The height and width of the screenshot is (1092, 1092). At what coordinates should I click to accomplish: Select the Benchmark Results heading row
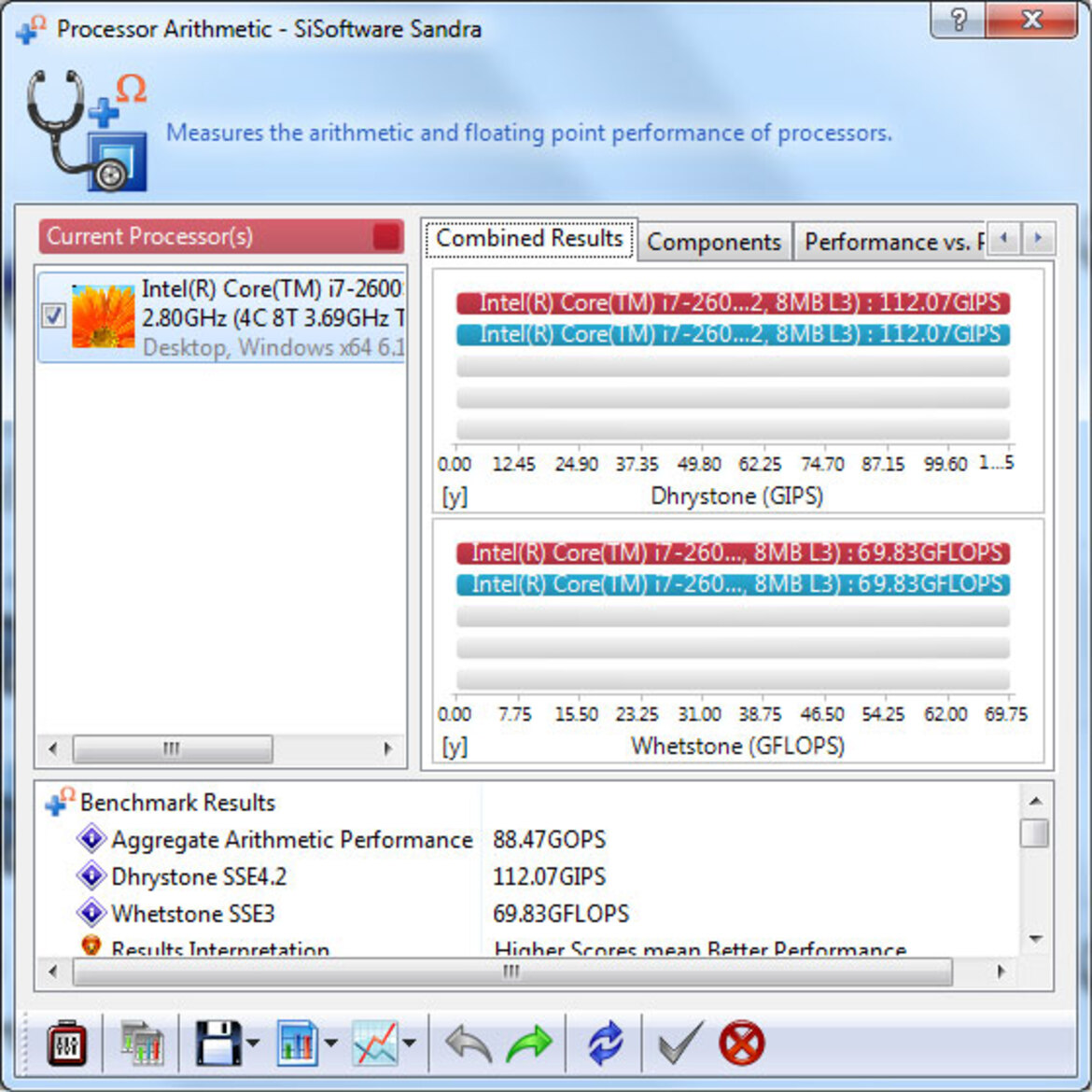point(177,803)
